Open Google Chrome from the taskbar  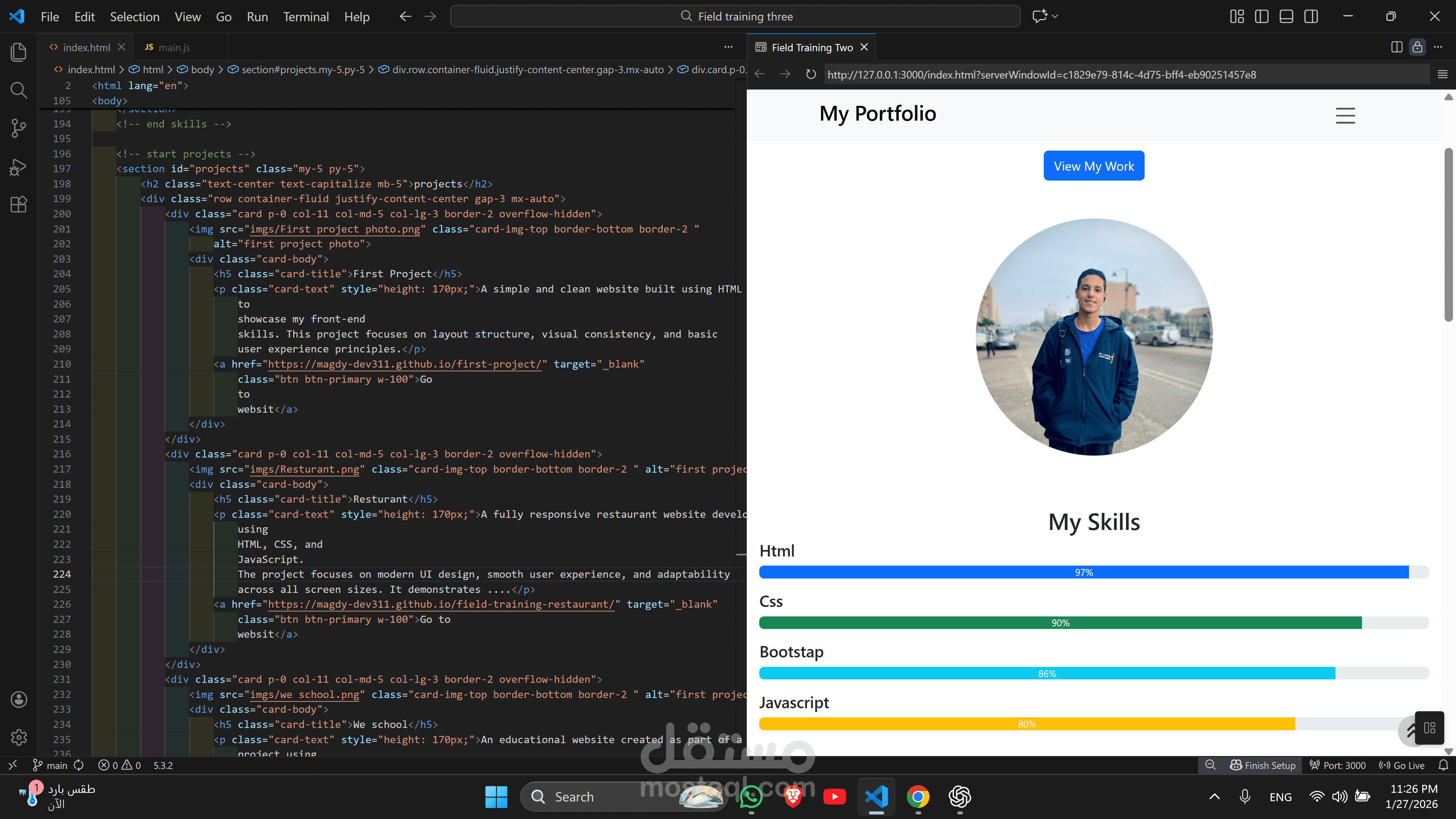click(x=918, y=796)
